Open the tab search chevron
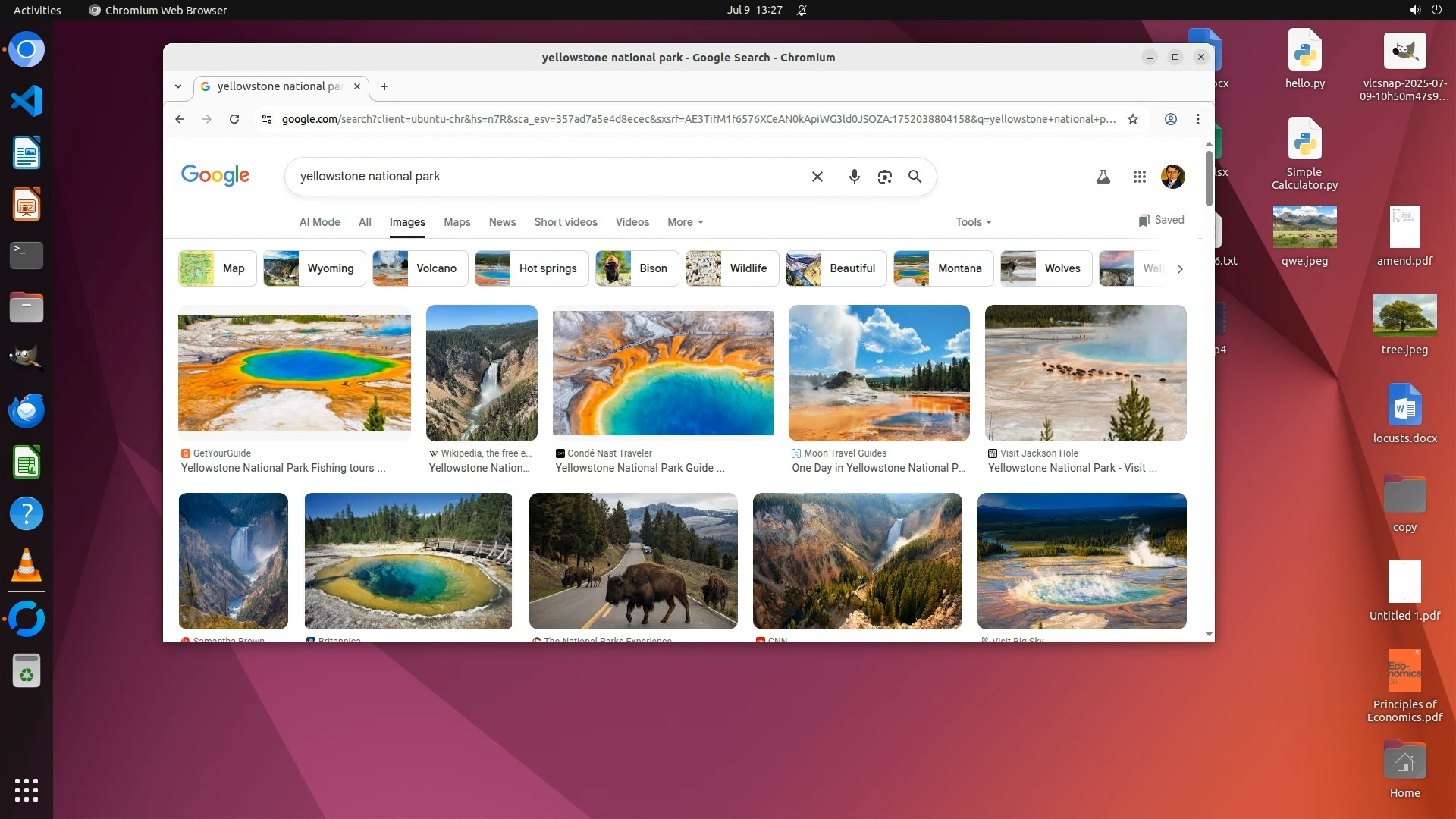 [178, 86]
